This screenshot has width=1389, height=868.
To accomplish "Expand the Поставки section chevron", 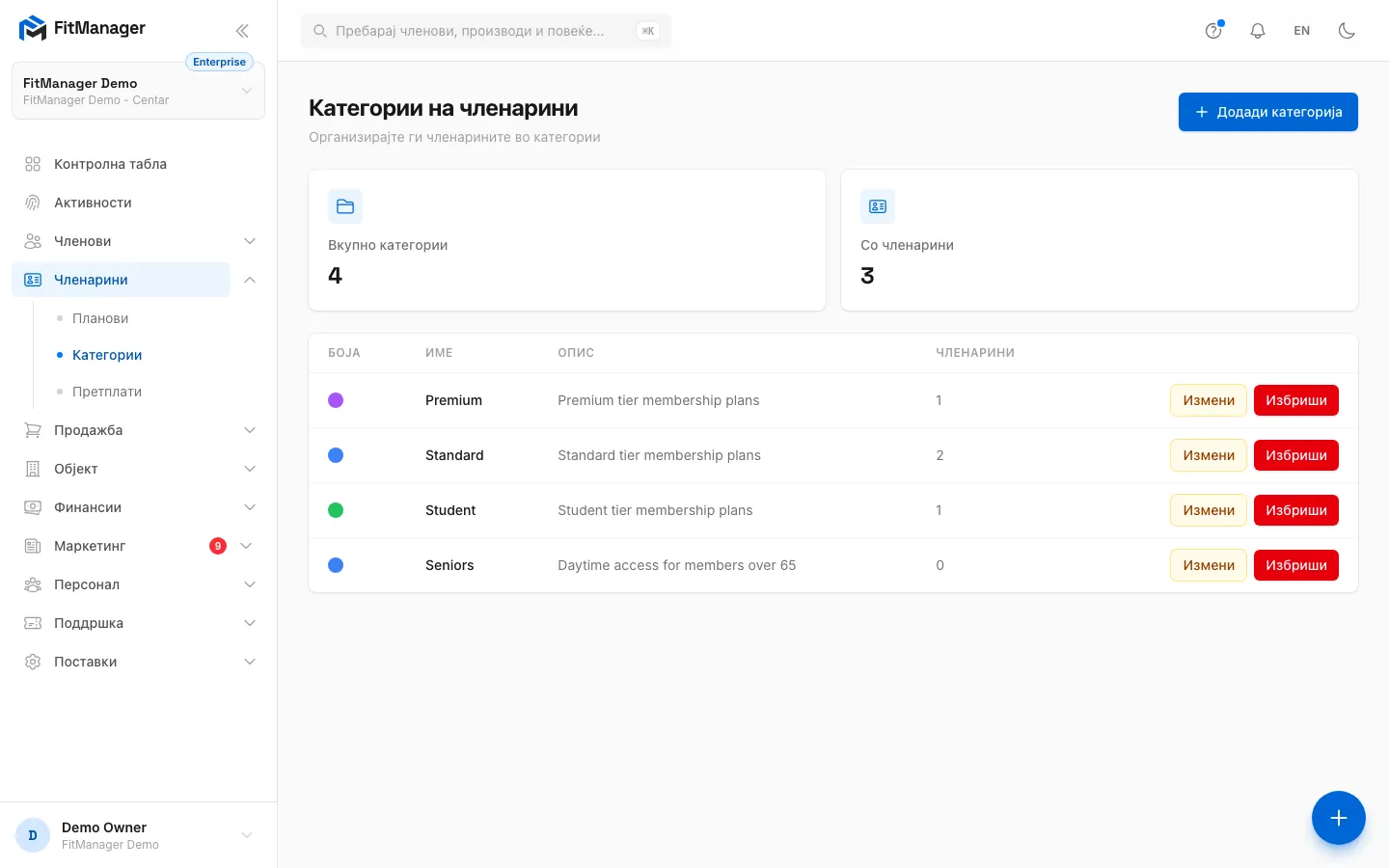I will click(250, 662).
